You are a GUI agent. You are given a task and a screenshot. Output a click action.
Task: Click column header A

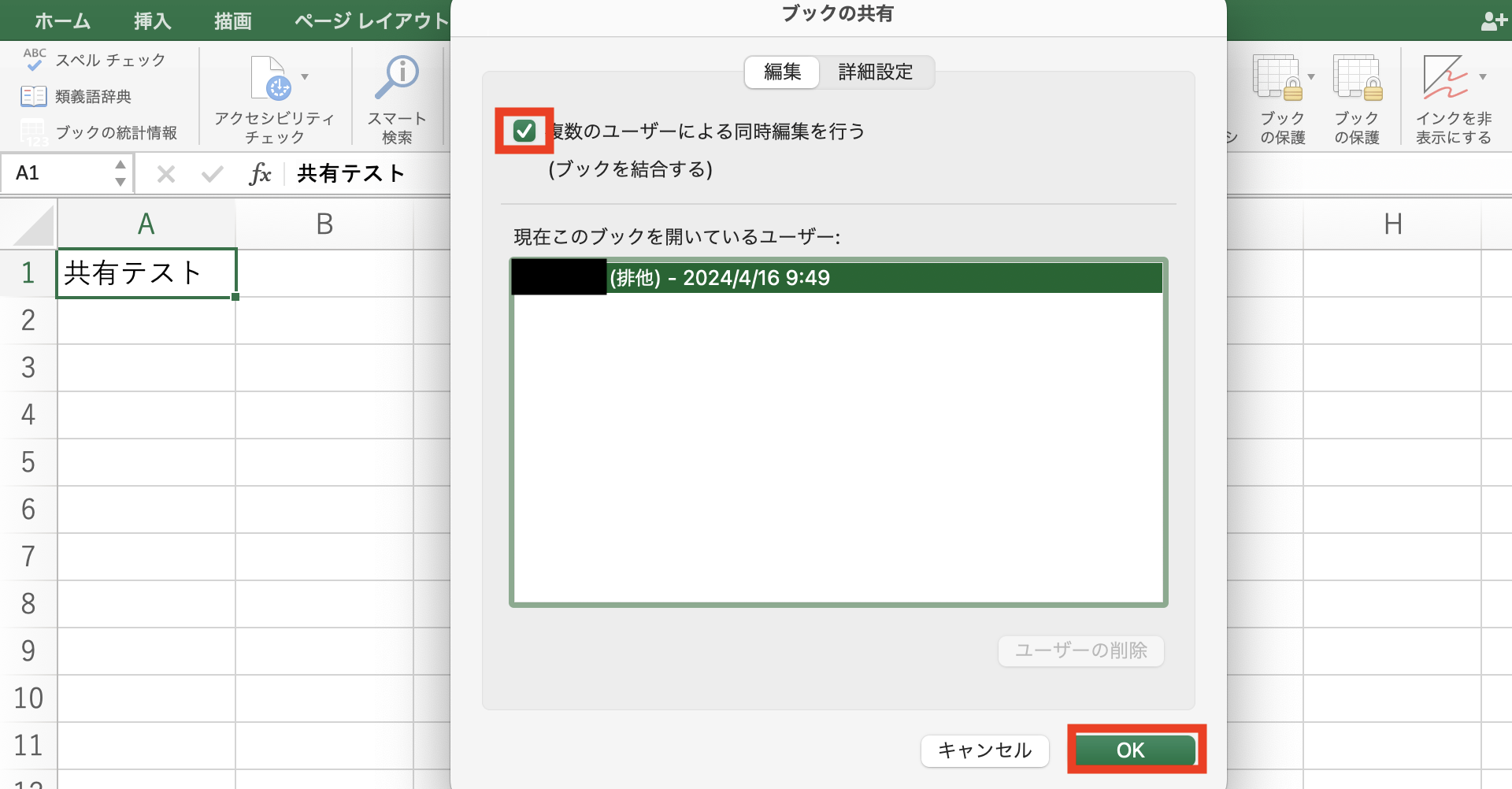(146, 224)
